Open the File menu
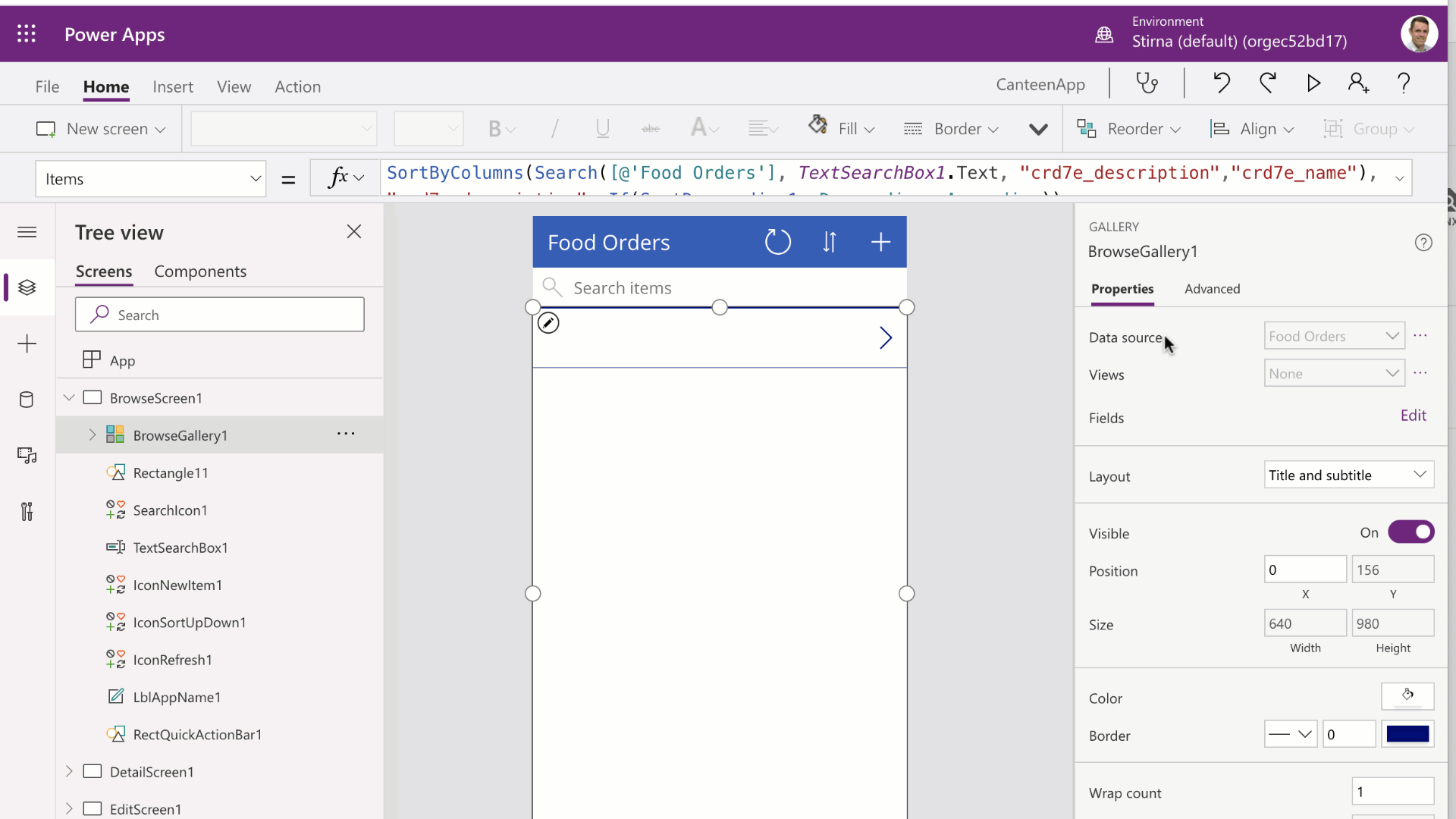Image resolution: width=1456 pixels, height=819 pixels. coord(47,86)
